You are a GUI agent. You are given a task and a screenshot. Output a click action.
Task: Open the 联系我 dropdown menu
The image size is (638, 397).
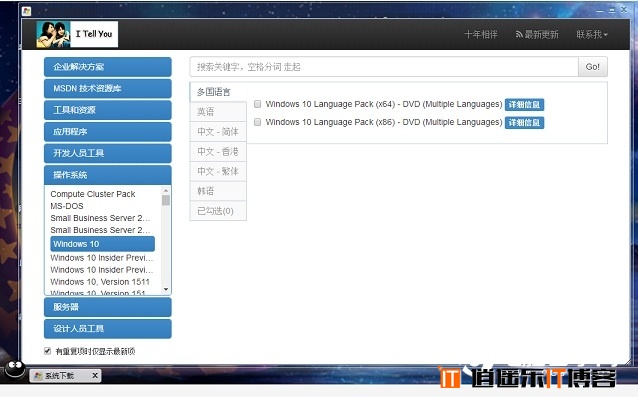tap(592, 35)
